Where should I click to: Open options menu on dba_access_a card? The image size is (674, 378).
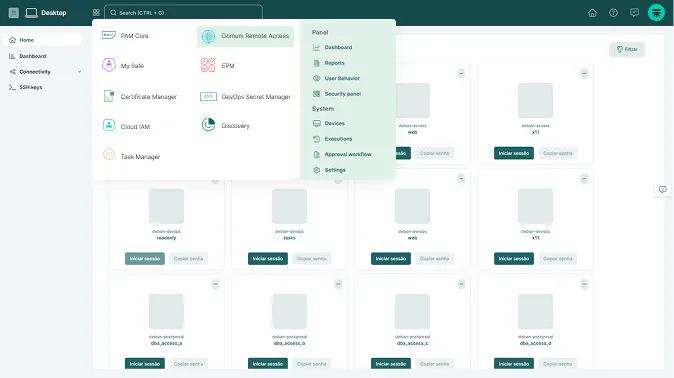tap(215, 284)
